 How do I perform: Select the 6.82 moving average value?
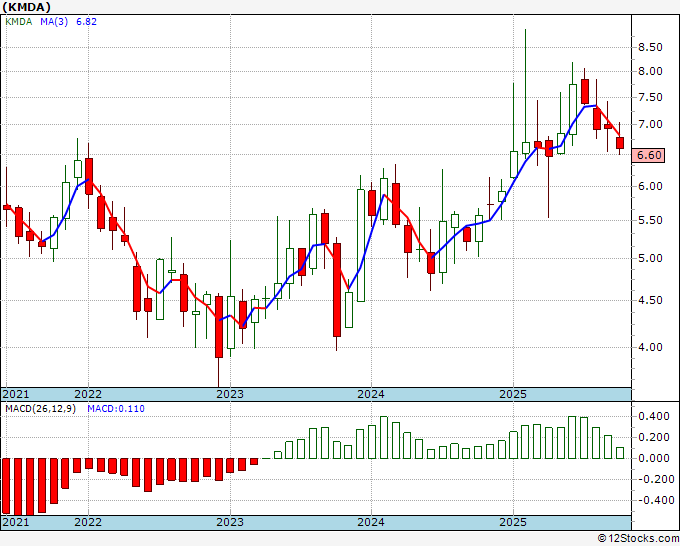point(86,21)
